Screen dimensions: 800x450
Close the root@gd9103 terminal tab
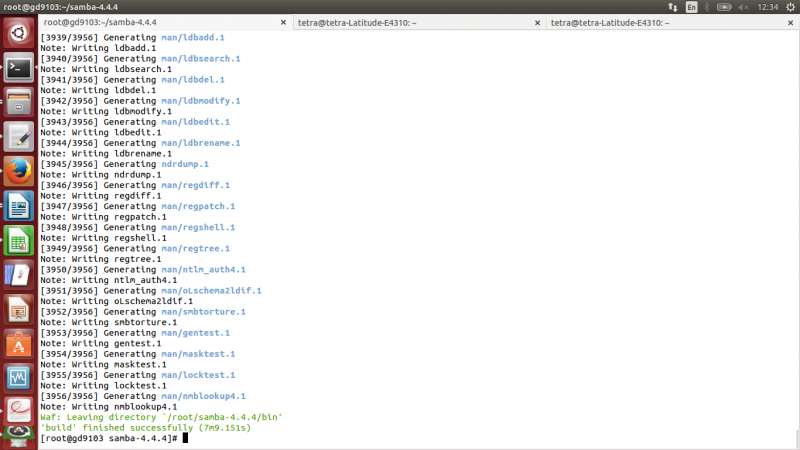point(283,22)
